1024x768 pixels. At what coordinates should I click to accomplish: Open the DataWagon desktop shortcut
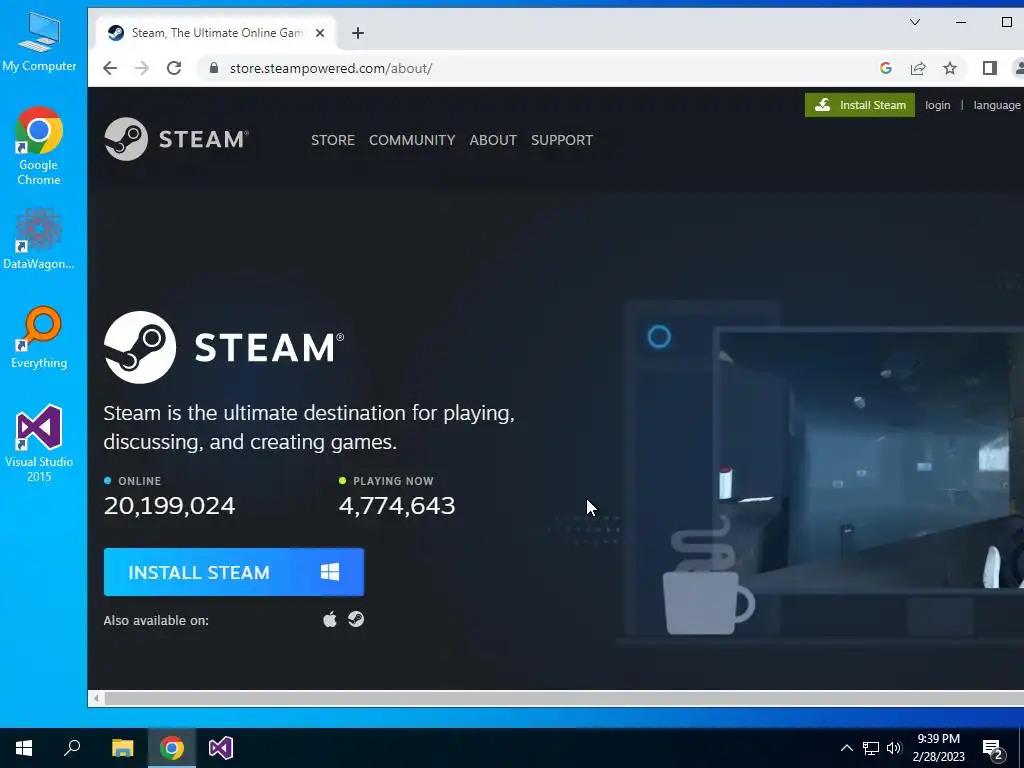[39, 238]
